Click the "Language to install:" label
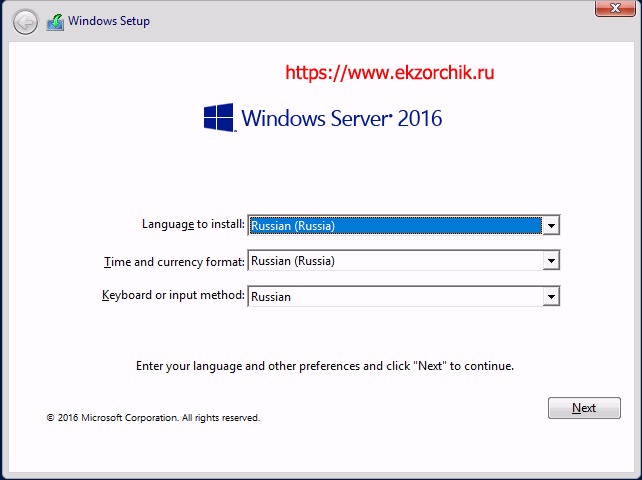 pos(193,224)
